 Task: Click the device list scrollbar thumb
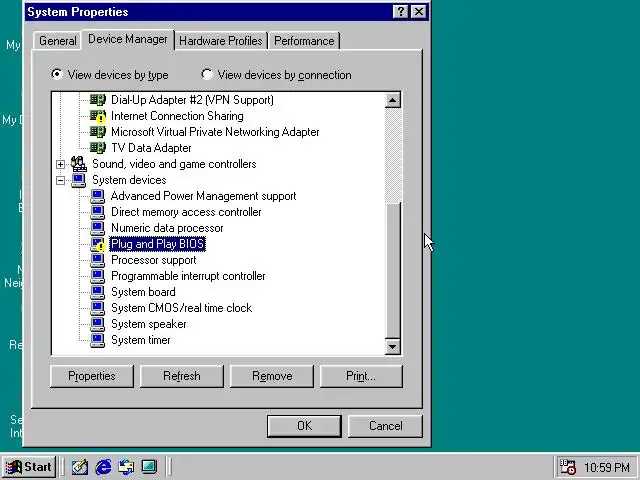[x=393, y=270]
